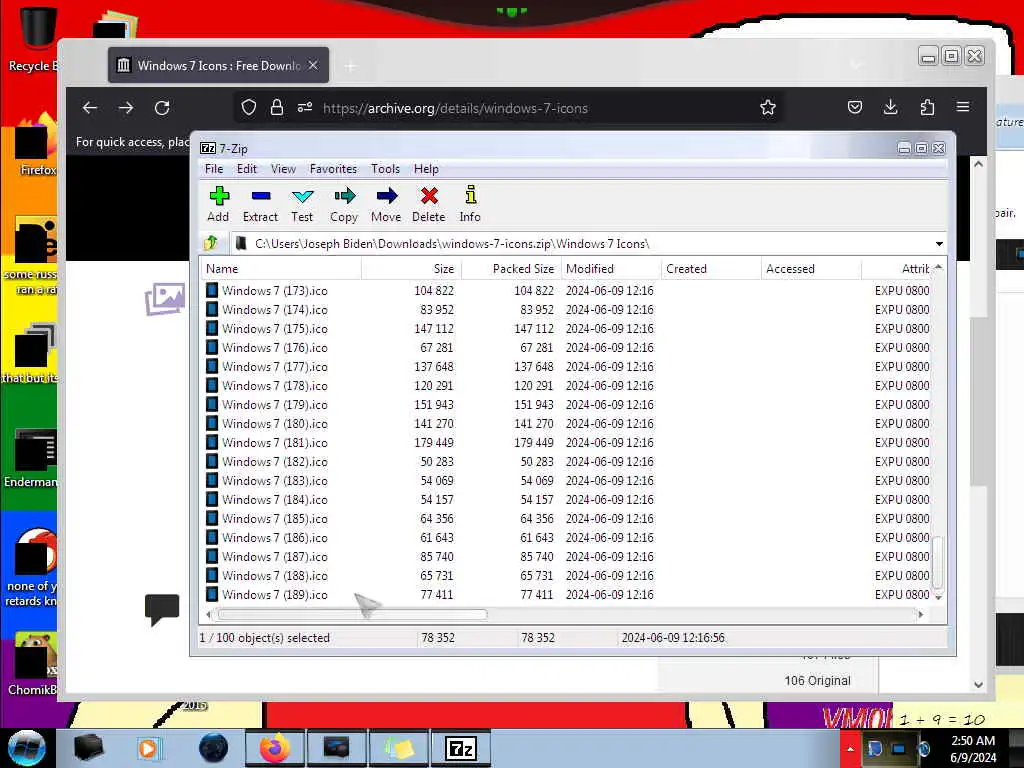Click the Firefox taskbar button

click(x=275, y=748)
